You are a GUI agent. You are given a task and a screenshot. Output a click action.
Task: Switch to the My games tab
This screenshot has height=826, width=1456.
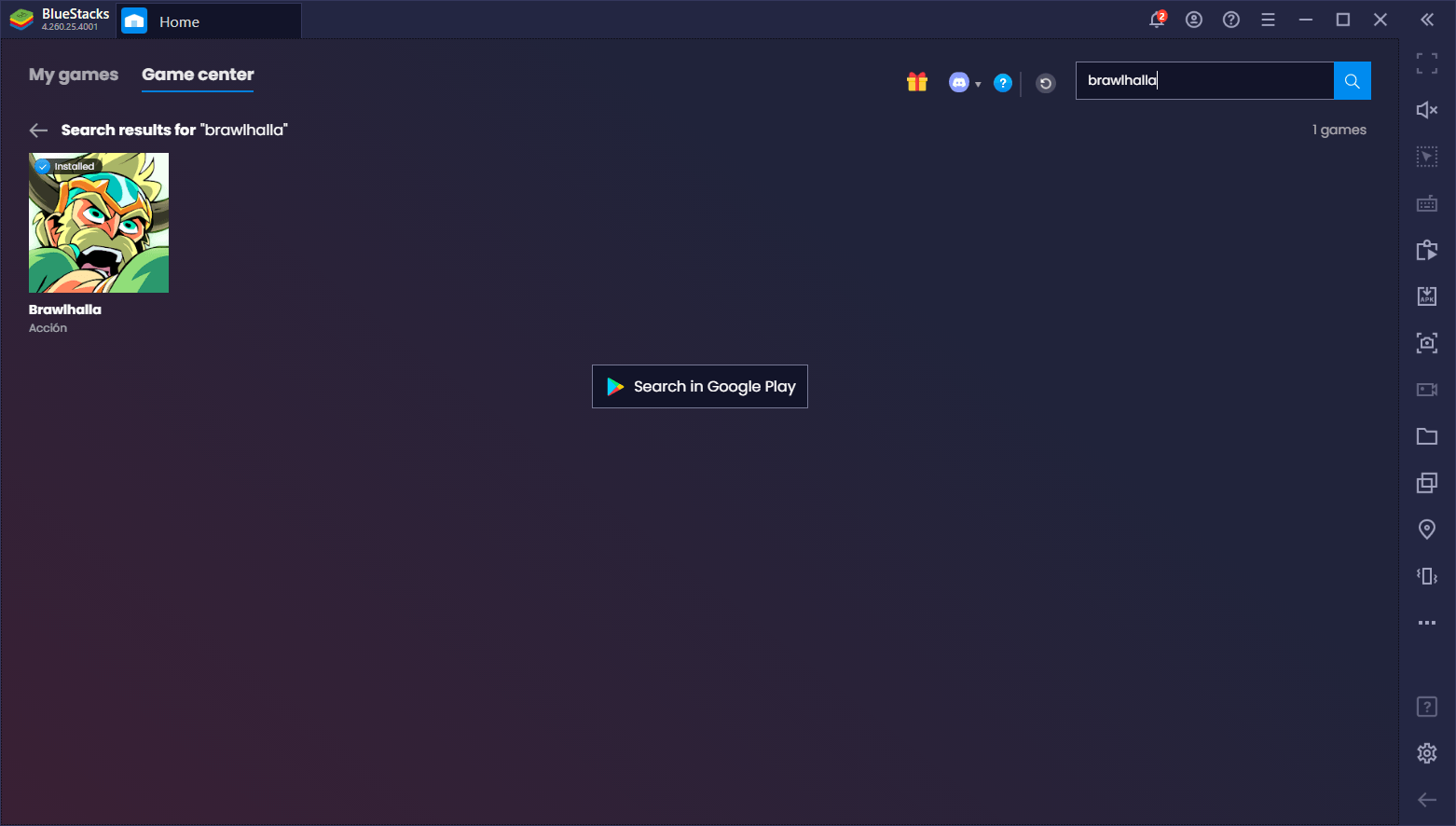click(x=74, y=75)
